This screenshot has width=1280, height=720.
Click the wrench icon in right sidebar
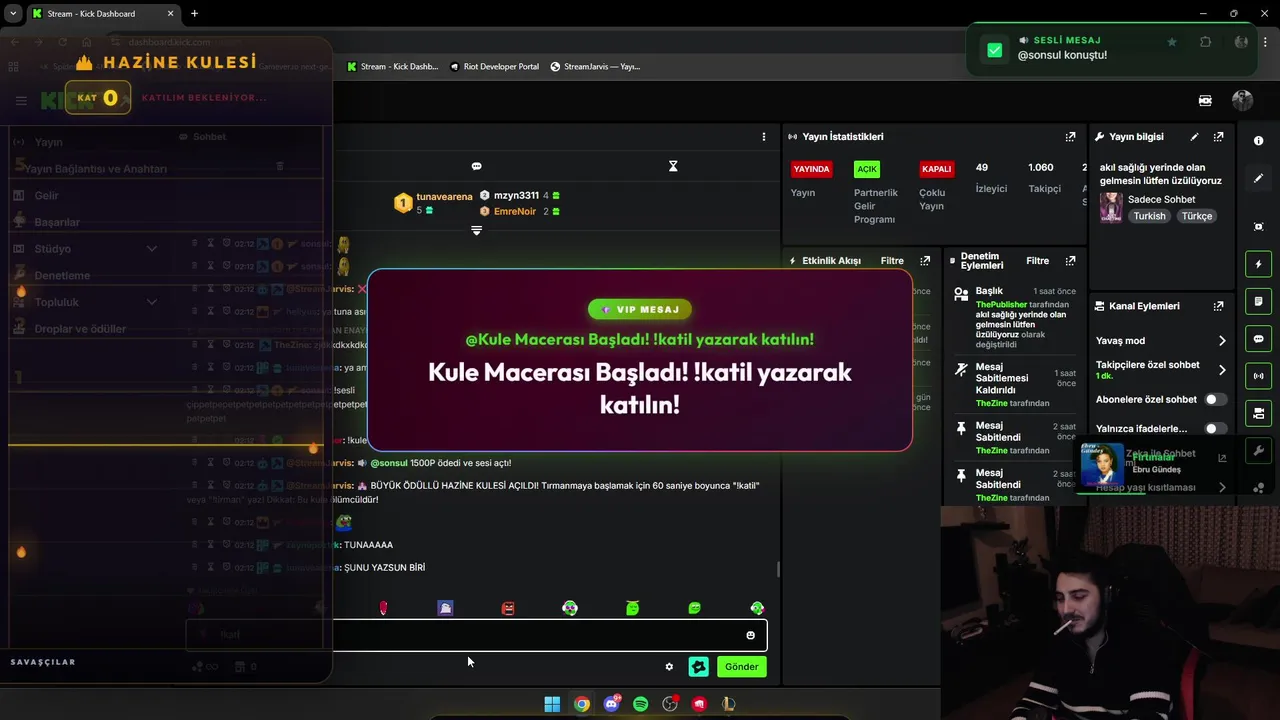pos(1258,450)
